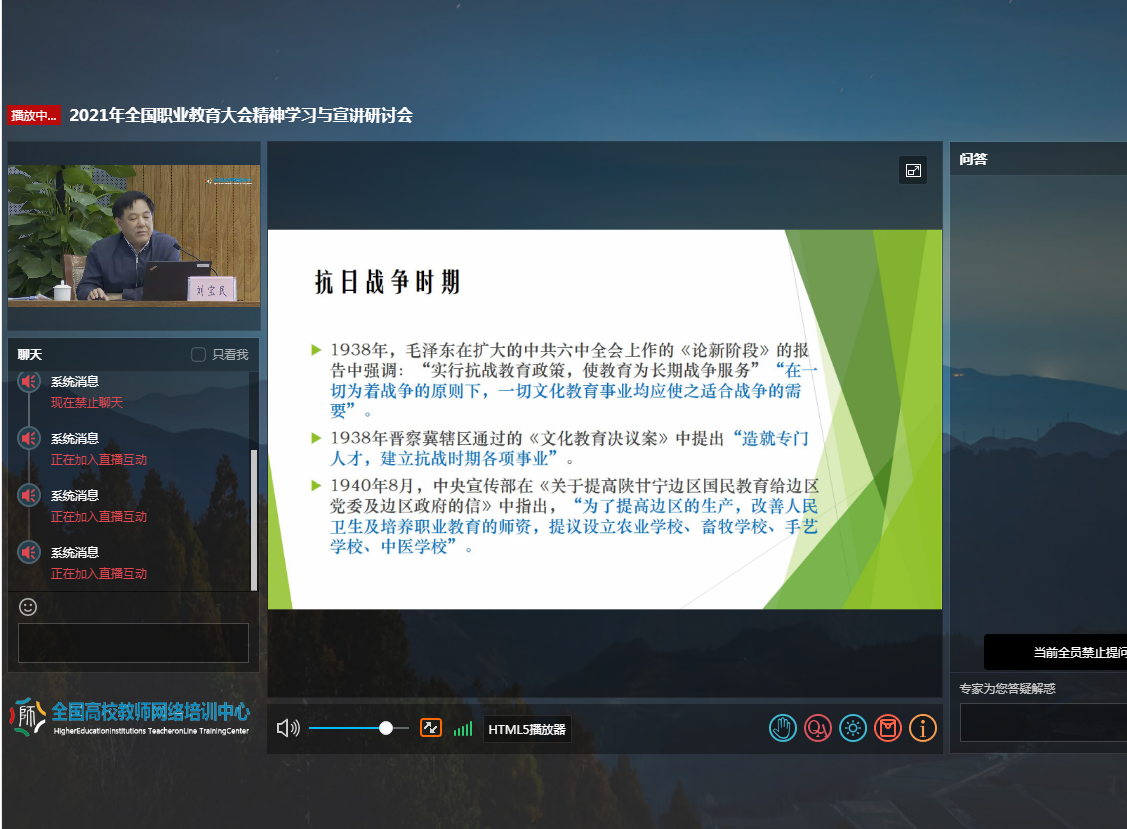Click the 全国高校教师网络培训中心 logo

click(x=131, y=716)
